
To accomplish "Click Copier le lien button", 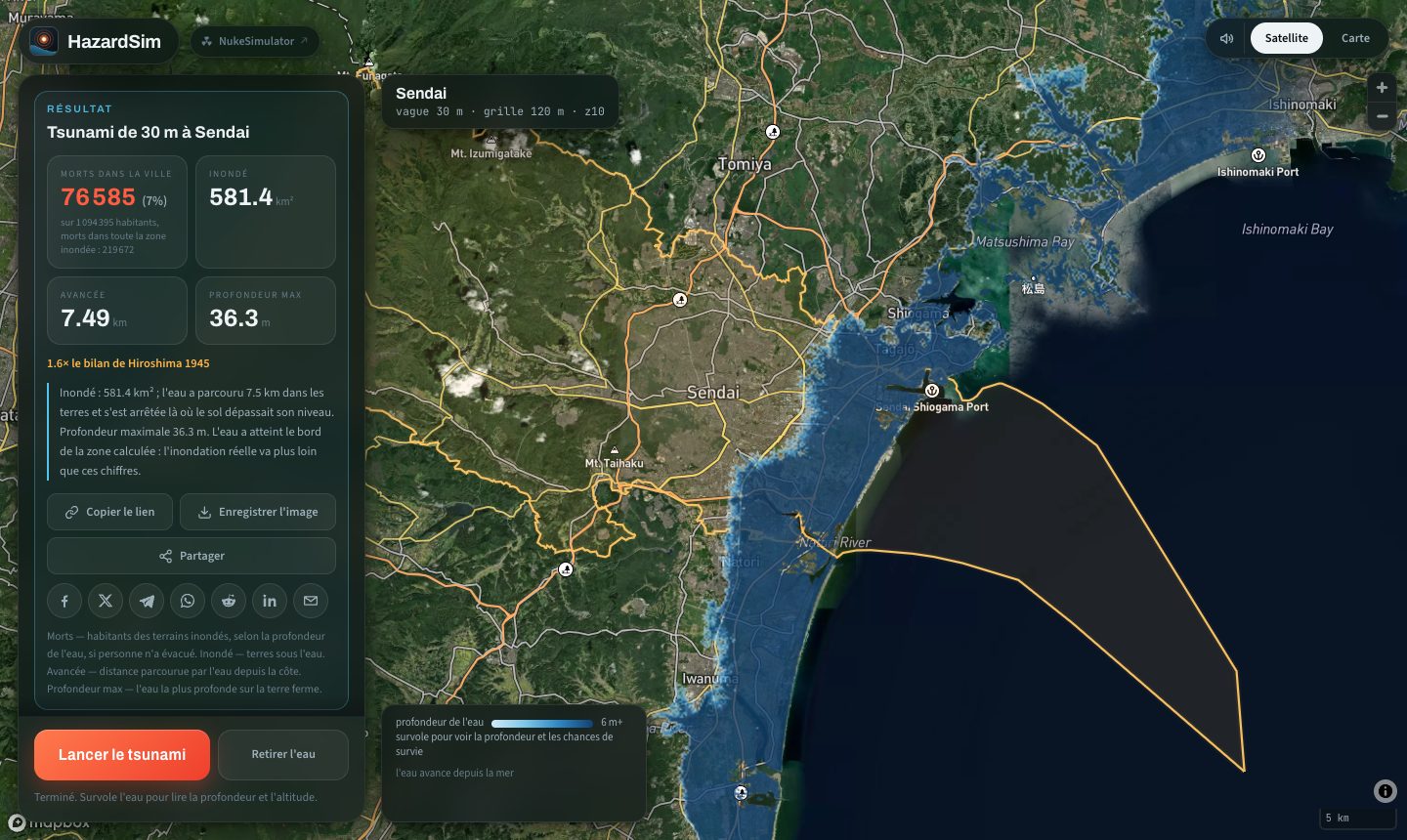I will [109, 512].
